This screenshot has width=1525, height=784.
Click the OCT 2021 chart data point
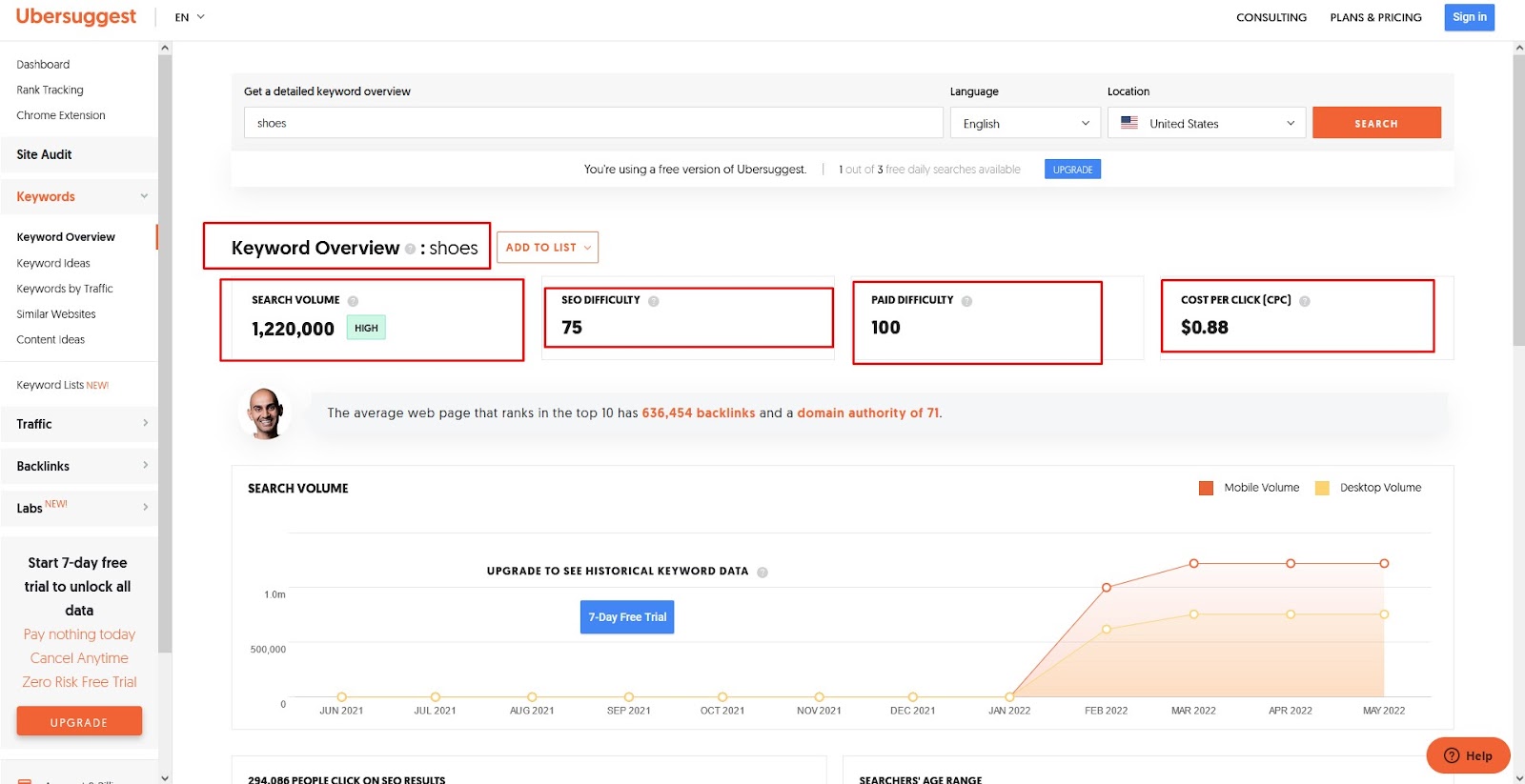tap(722, 697)
